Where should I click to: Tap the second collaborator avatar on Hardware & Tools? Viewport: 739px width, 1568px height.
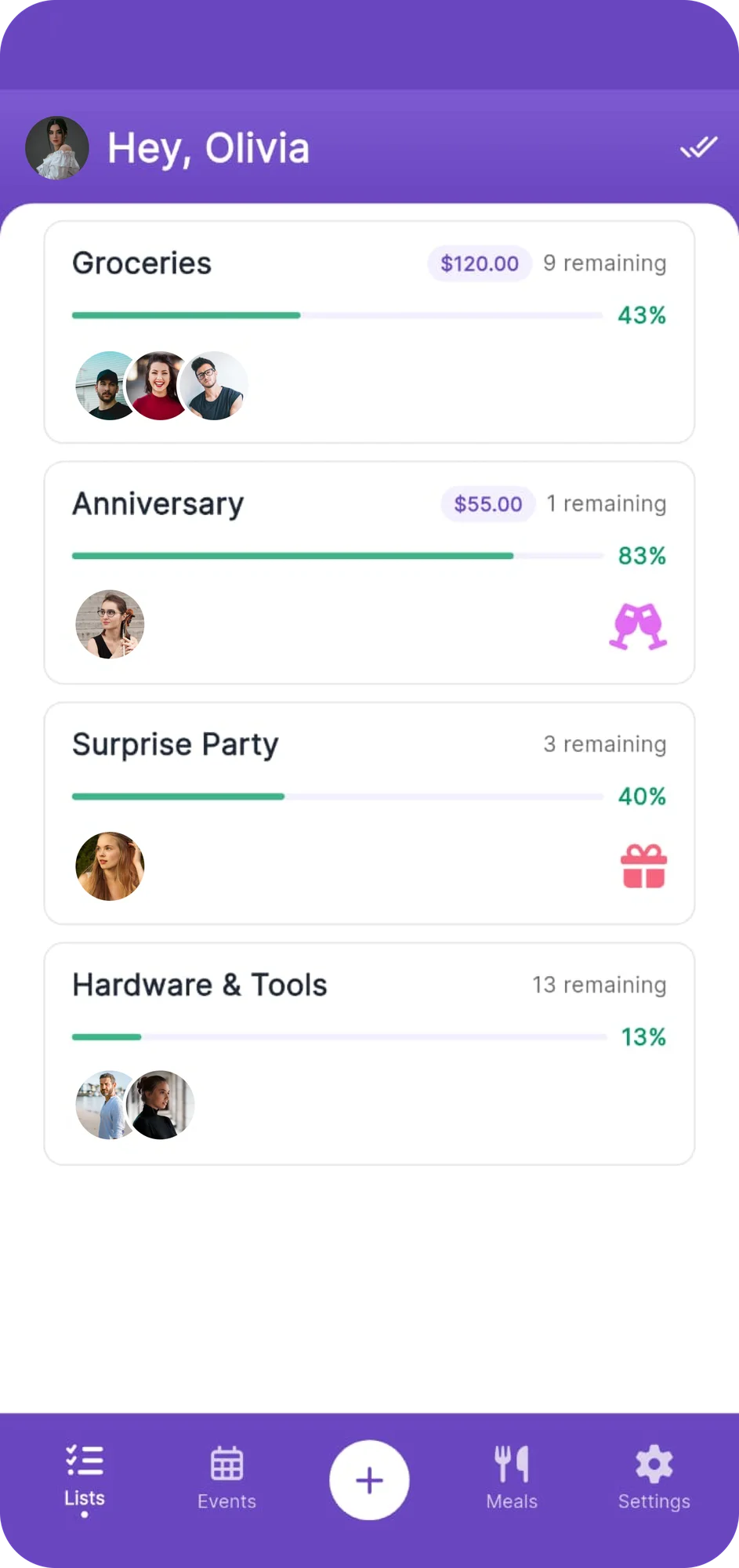[161, 1104]
